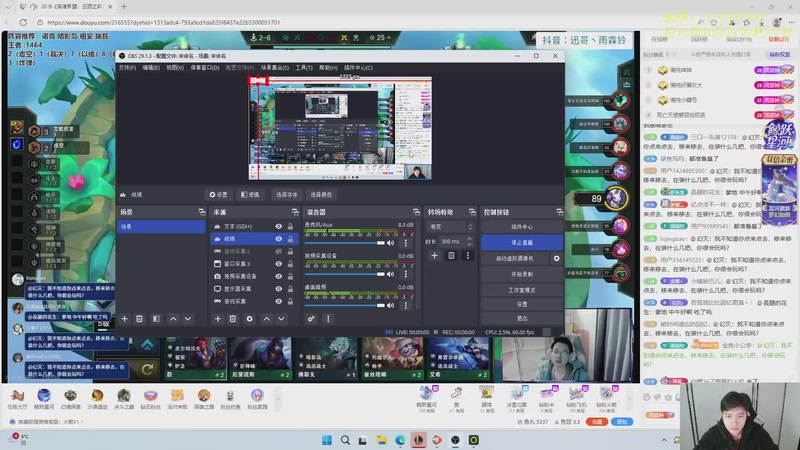Screen dimensions: 800x450
Task: Open source properties gear in 来源 toolbar
Action: [x=249, y=319]
